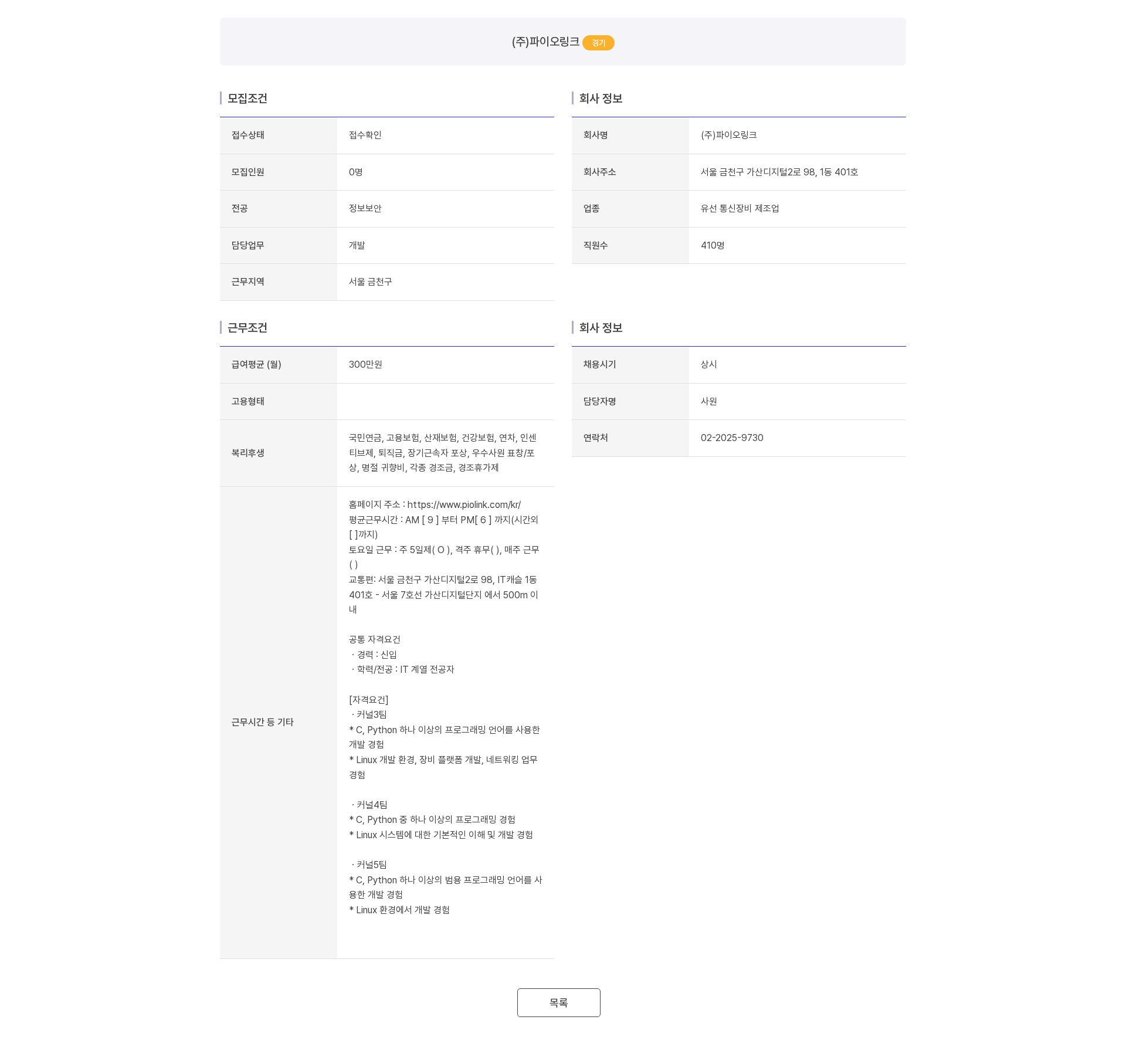Select the 모집조건 section heading
1126x1064 pixels.
[x=247, y=98]
